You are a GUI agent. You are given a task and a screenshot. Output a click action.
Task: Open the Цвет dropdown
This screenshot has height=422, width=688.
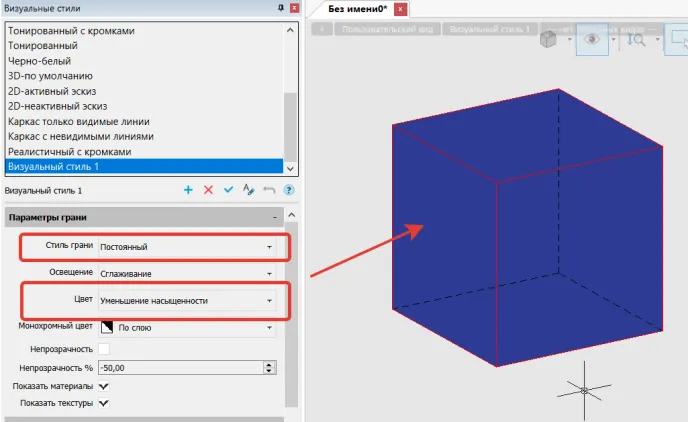tap(186, 300)
